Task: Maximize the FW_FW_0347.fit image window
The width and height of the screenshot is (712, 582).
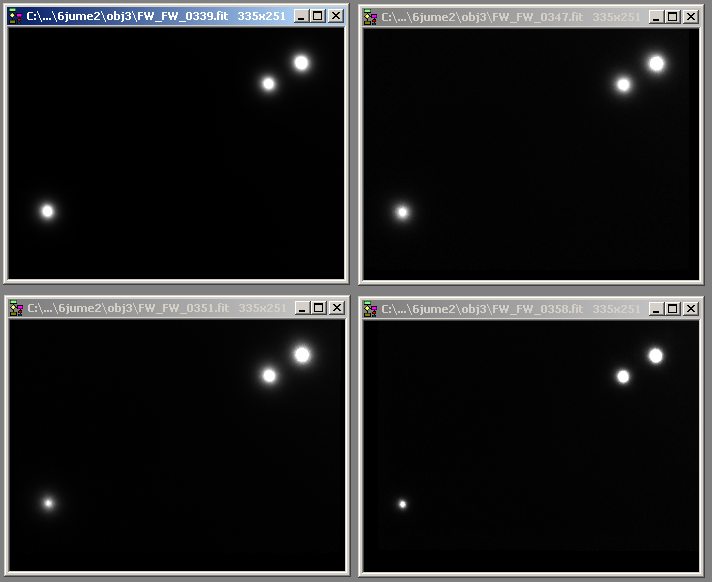Action: [x=672, y=17]
